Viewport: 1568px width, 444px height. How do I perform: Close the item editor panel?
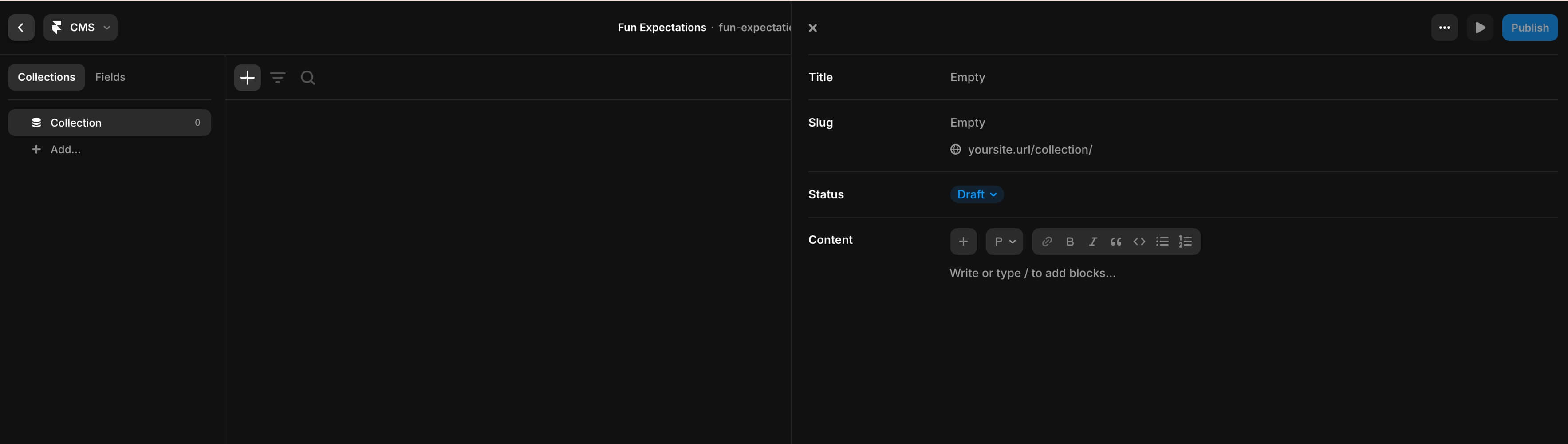[812, 28]
